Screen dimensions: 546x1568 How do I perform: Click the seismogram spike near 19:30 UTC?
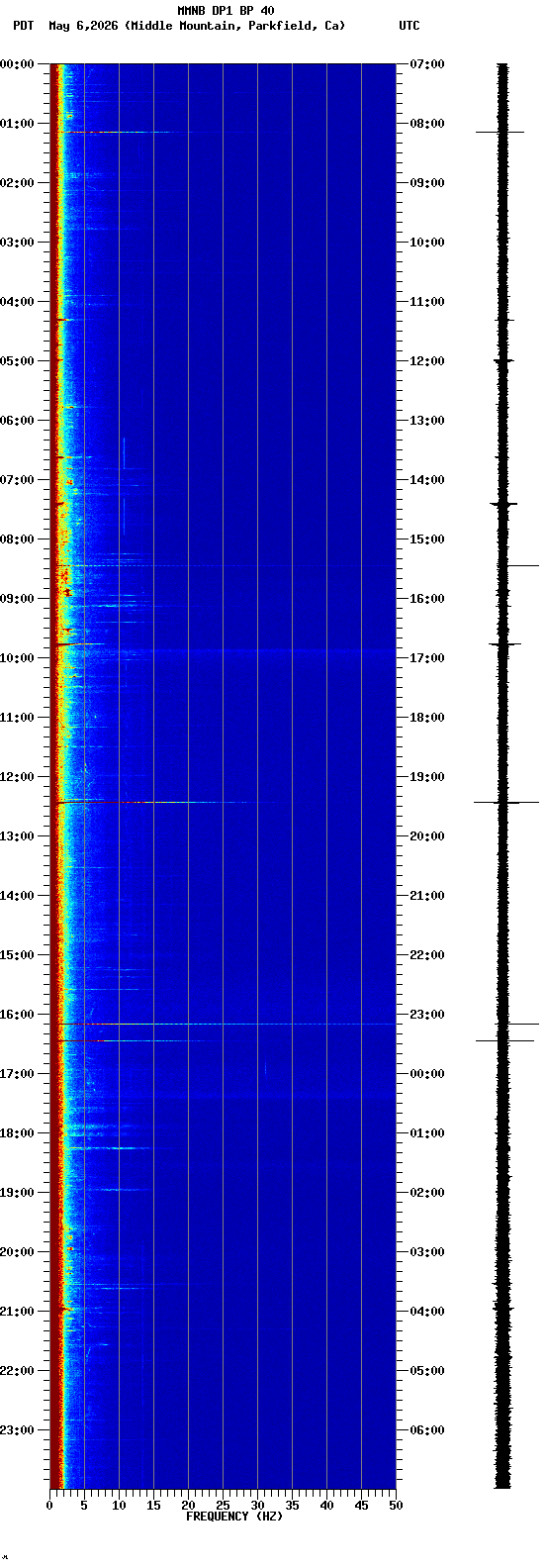505,802
